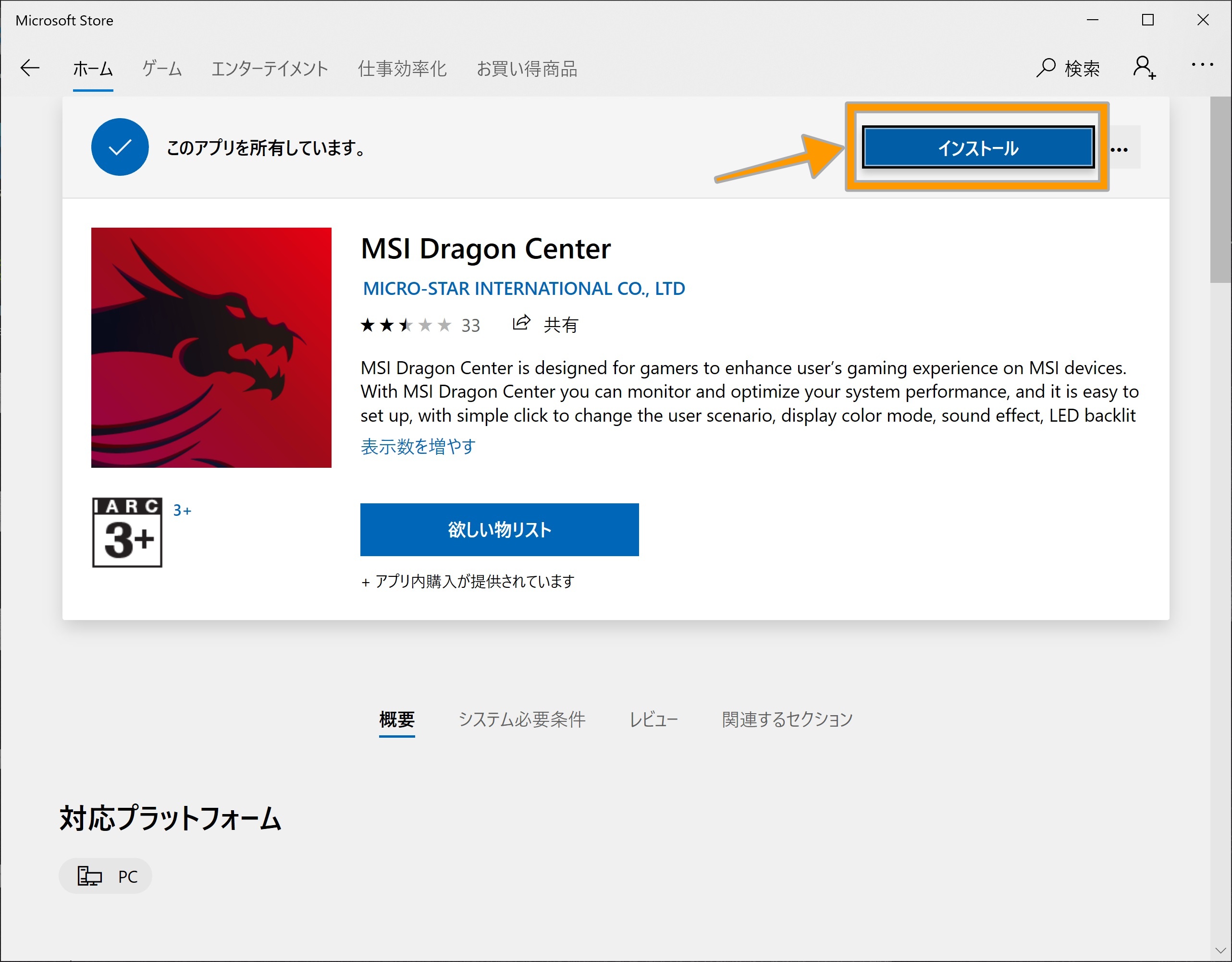Open the エンターテイメント tab
Viewport: 1232px width, 962px height.
[270, 69]
